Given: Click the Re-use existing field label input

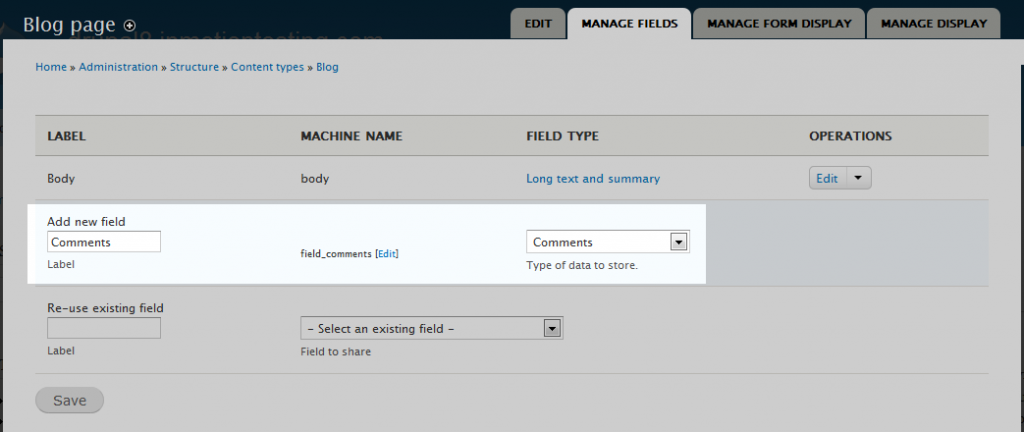Looking at the screenshot, I should (104, 328).
